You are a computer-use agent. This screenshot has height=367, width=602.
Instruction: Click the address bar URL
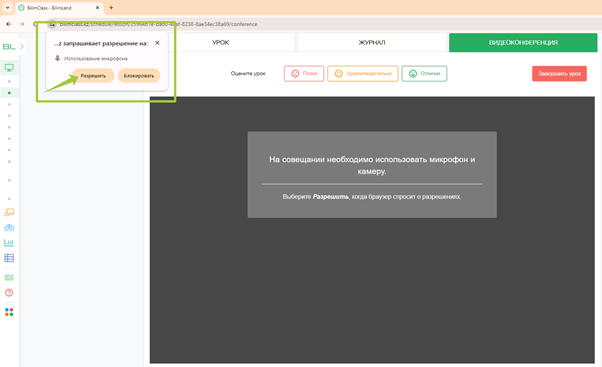[x=159, y=24]
